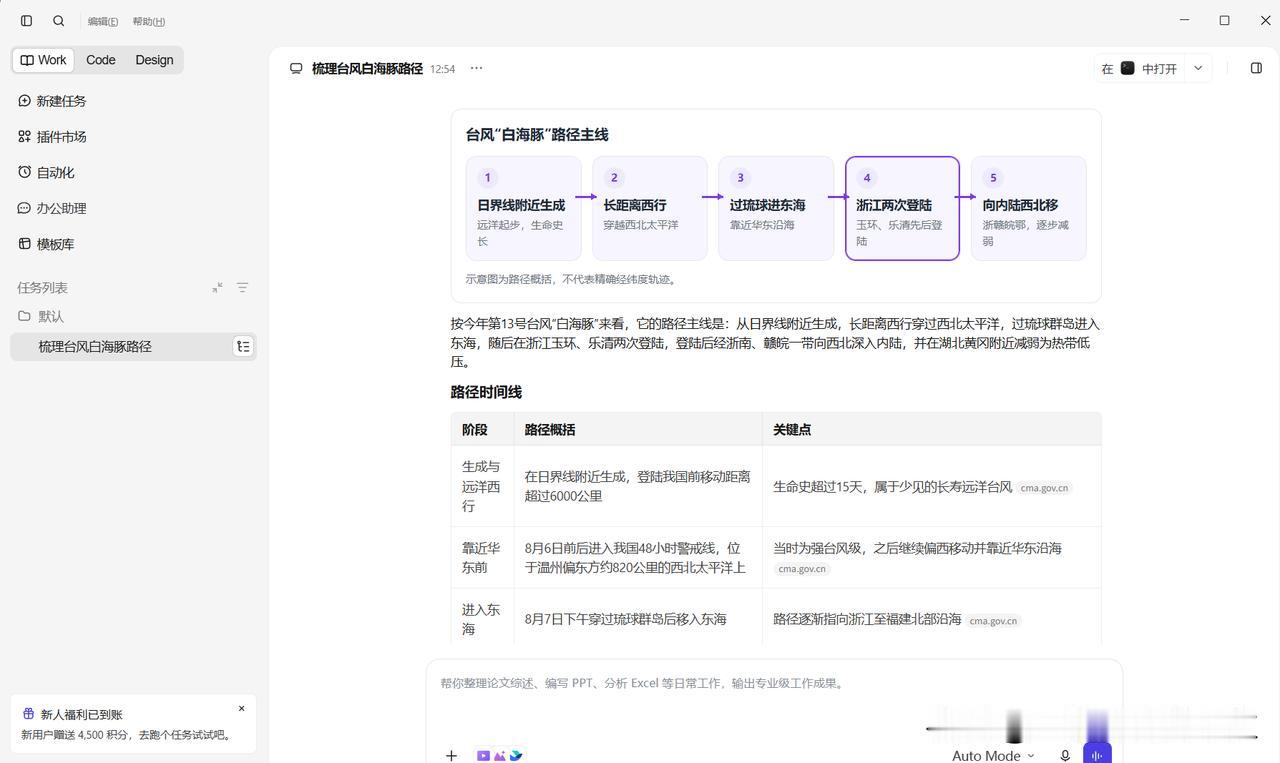The width and height of the screenshot is (1280, 763).
Task: Click the 新建任务 plus-bubble icon
Action: point(25,101)
